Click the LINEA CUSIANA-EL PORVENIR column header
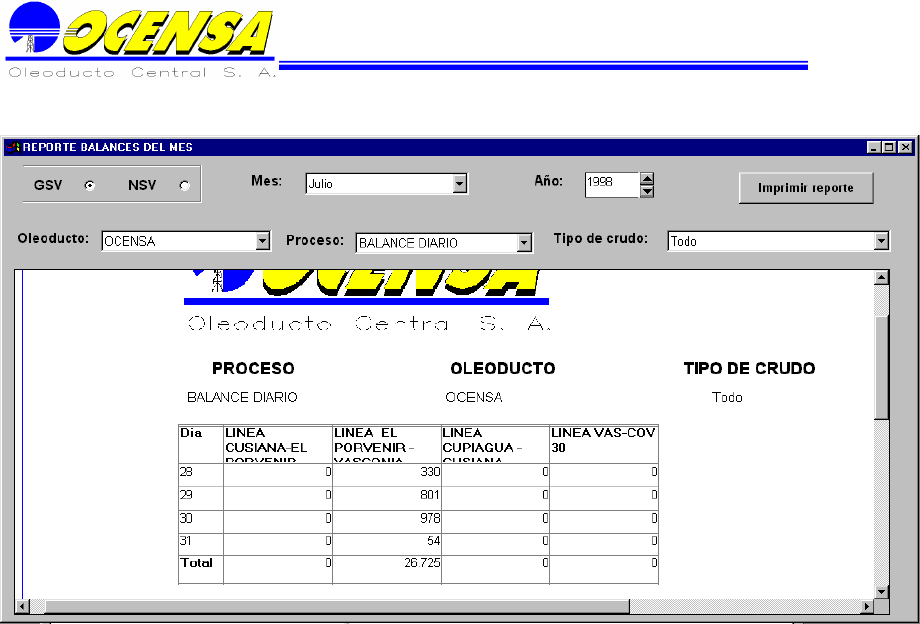920x624 pixels. tap(278, 444)
